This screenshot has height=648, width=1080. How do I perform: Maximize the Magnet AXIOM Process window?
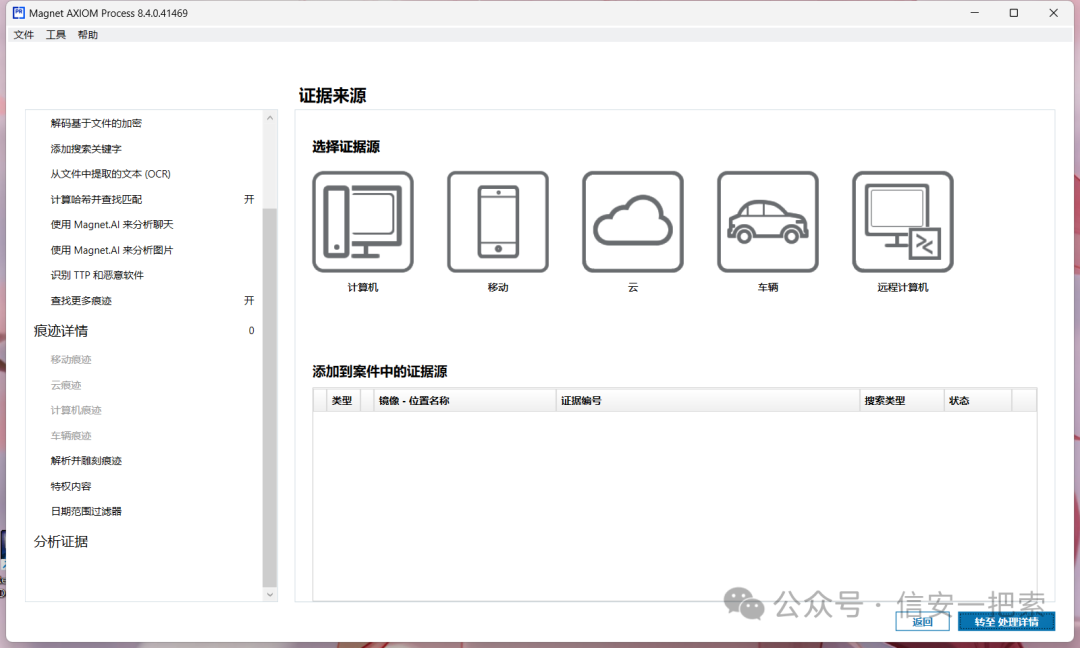1014,13
